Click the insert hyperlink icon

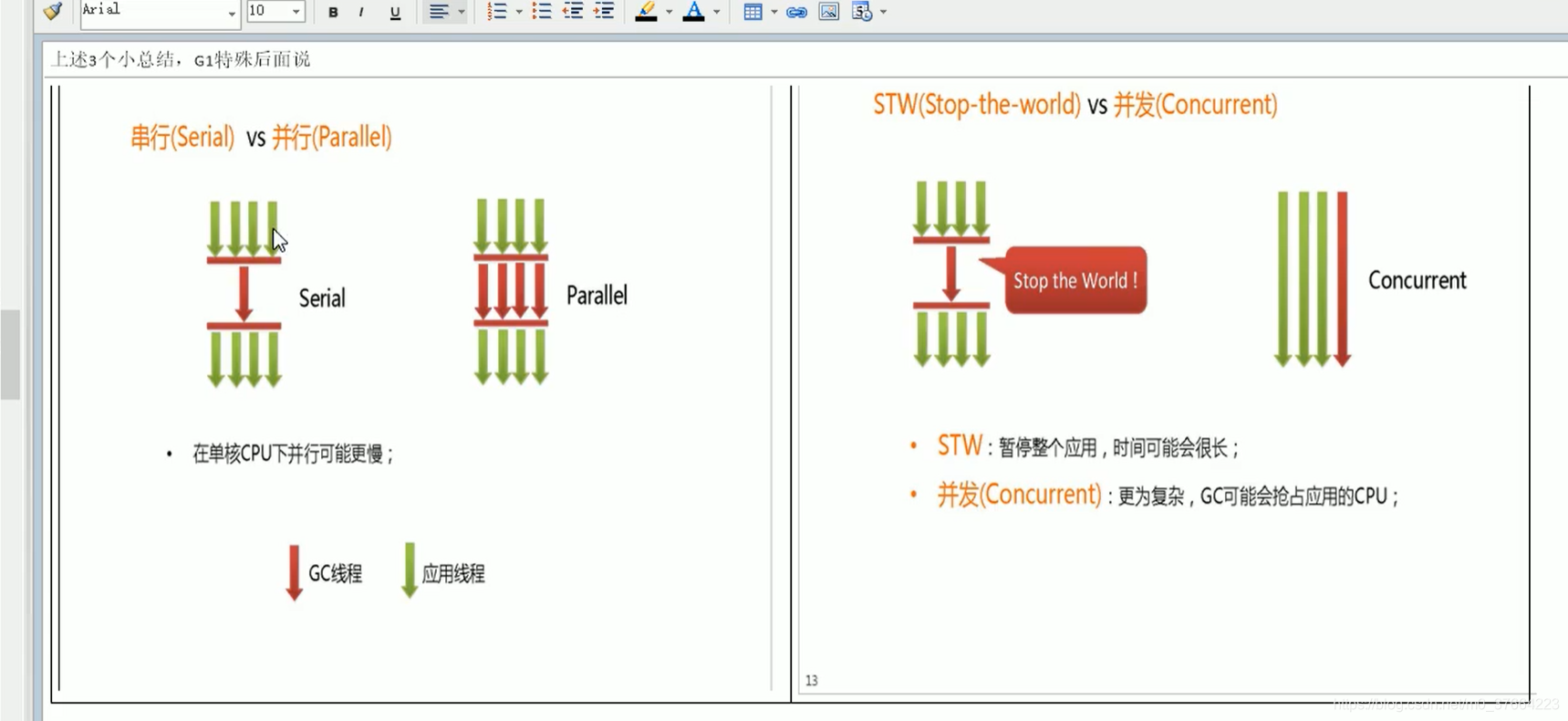pyautogui.click(x=796, y=12)
